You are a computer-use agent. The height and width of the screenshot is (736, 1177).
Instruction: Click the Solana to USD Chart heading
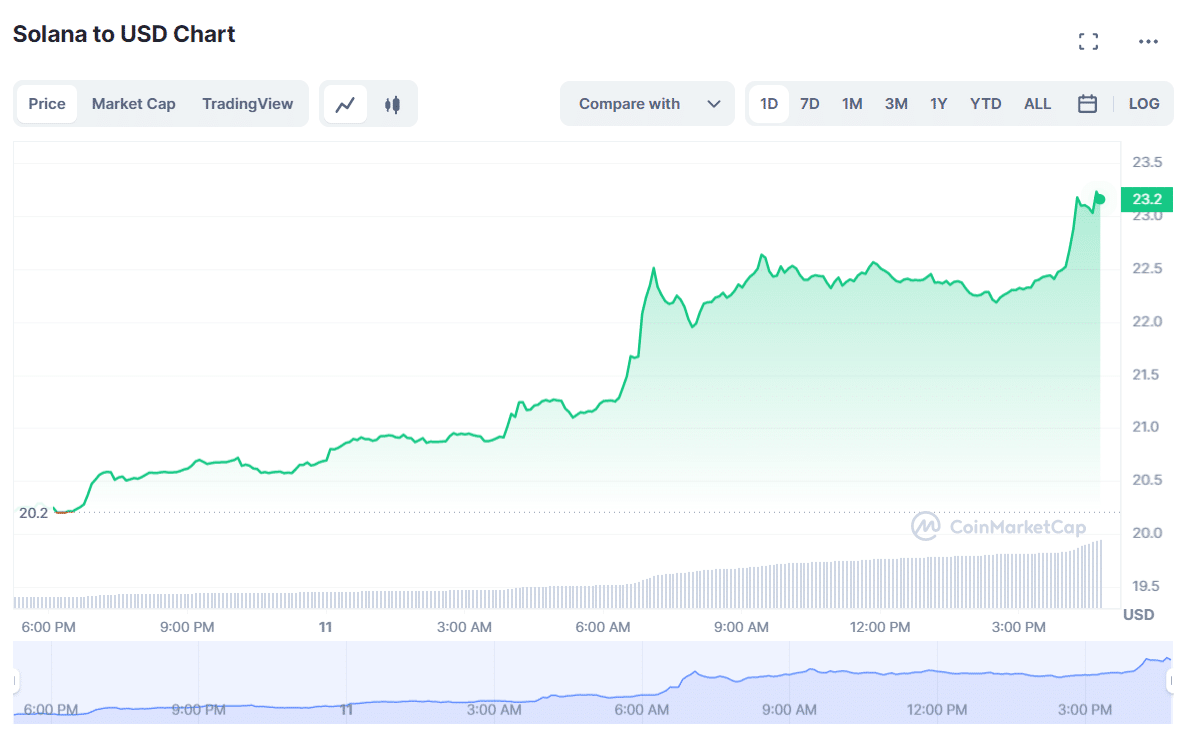click(124, 35)
